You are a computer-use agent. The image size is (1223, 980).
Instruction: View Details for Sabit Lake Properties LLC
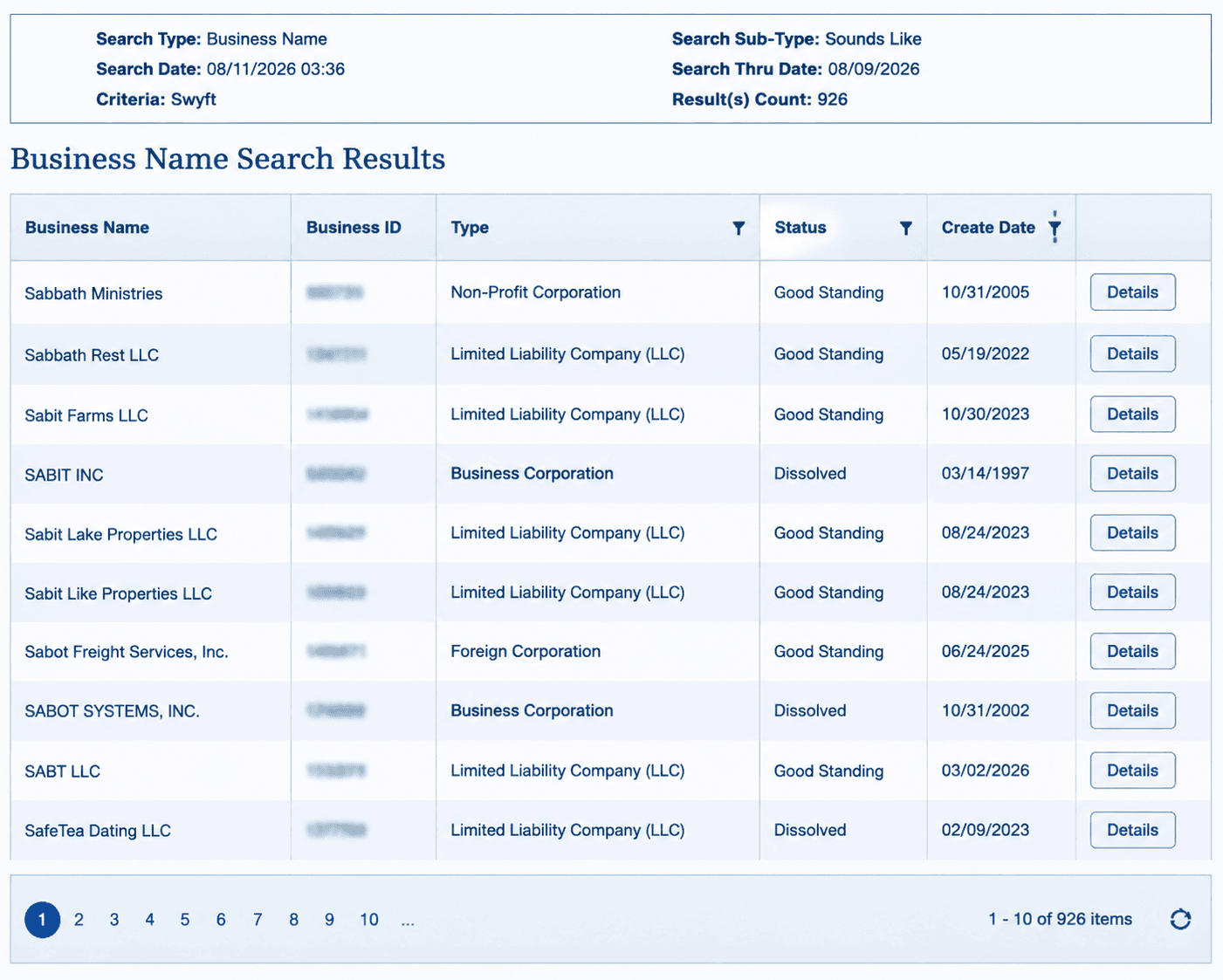(x=1132, y=532)
